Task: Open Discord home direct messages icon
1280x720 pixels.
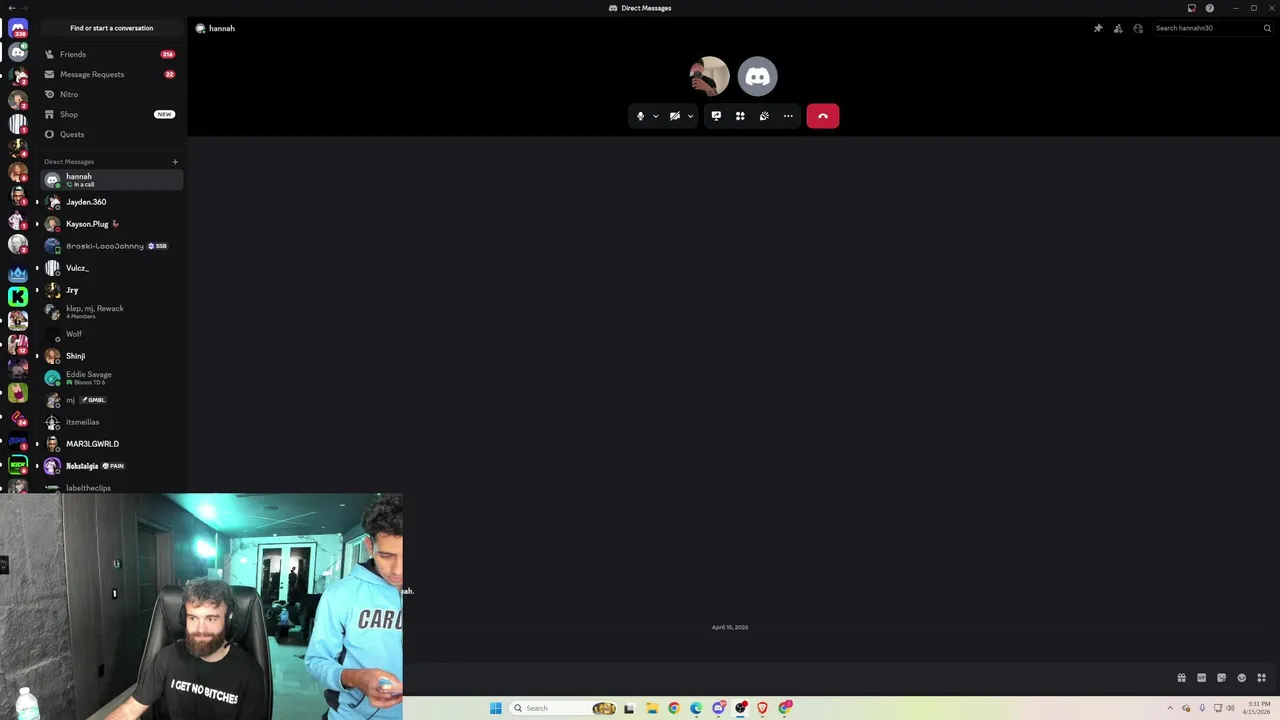Action: 18,29
